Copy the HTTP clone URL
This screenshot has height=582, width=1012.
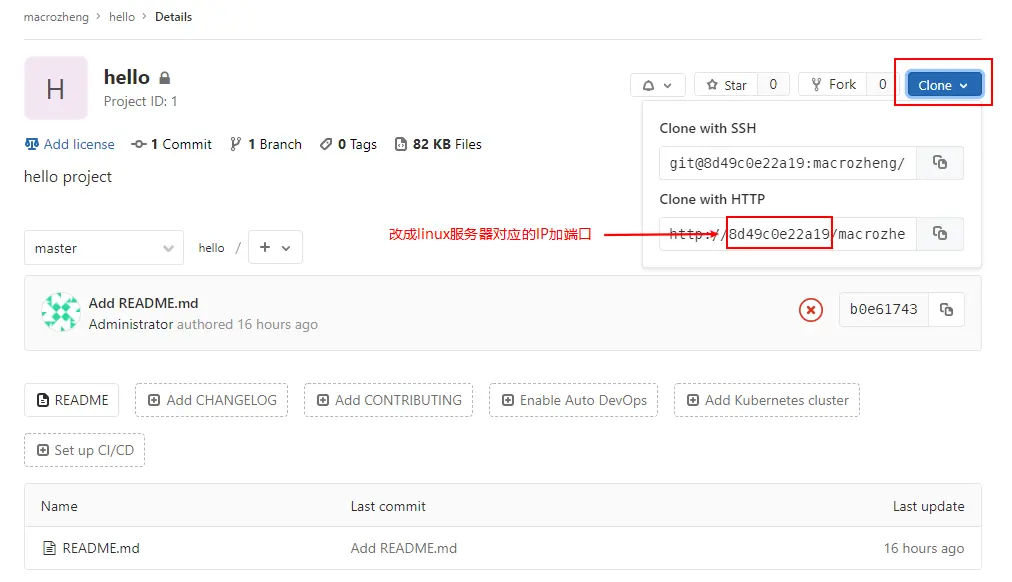pos(940,234)
